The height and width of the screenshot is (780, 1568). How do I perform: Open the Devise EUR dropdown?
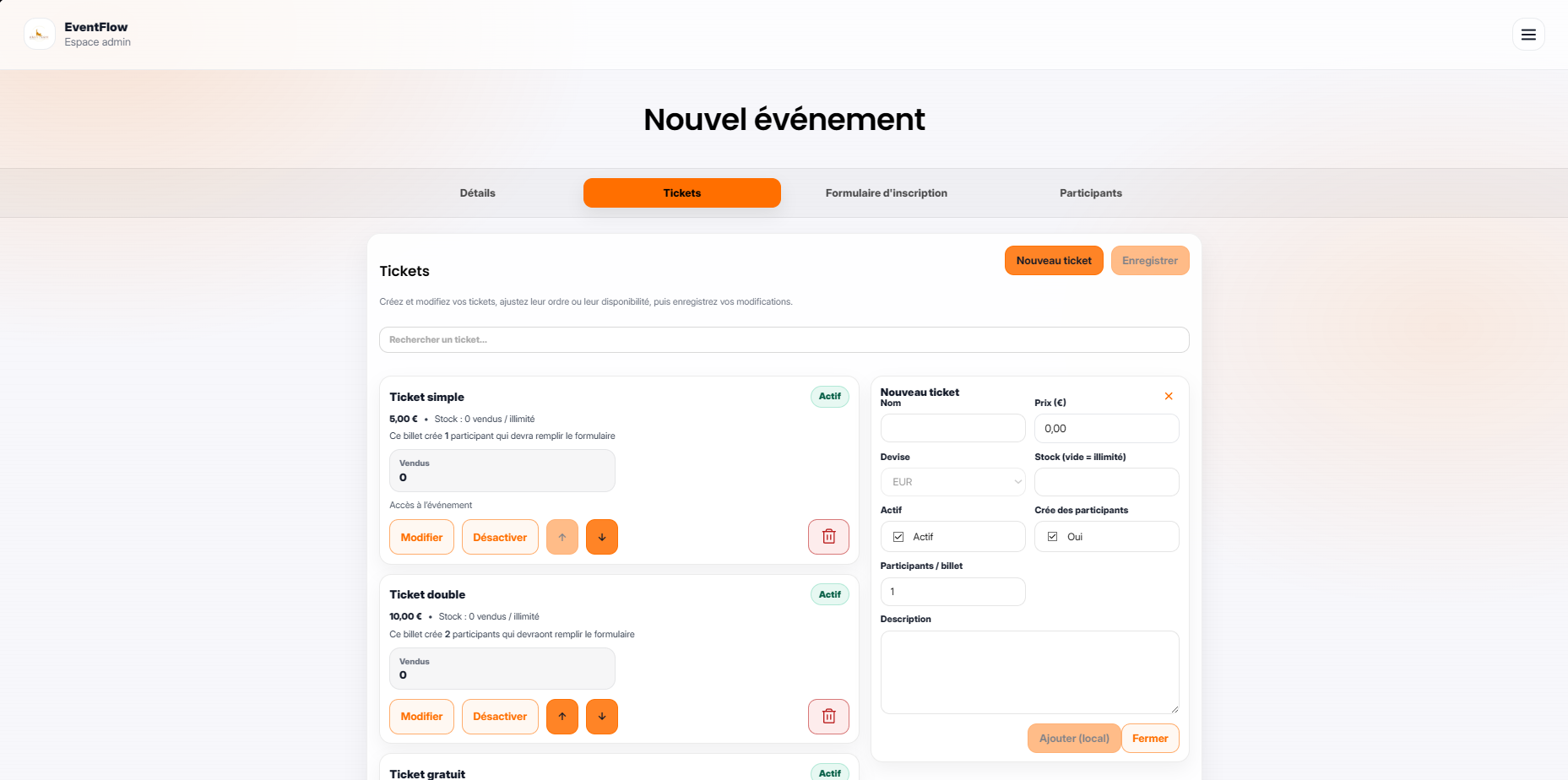tap(952, 481)
